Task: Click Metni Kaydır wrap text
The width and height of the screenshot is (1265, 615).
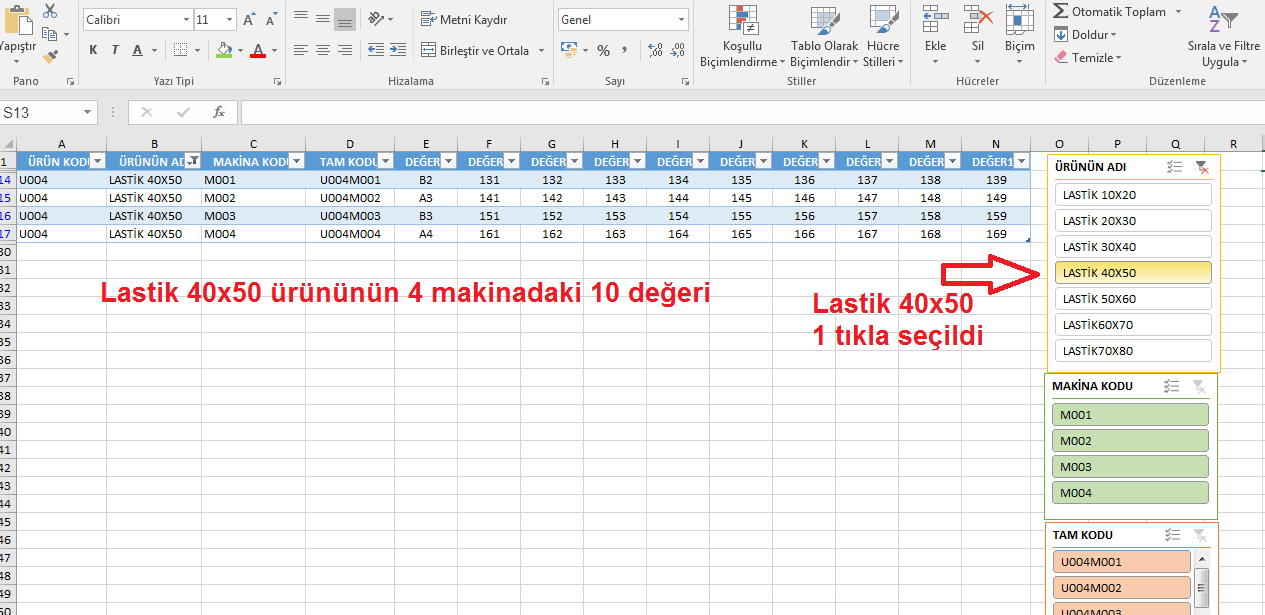Action: point(464,20)
